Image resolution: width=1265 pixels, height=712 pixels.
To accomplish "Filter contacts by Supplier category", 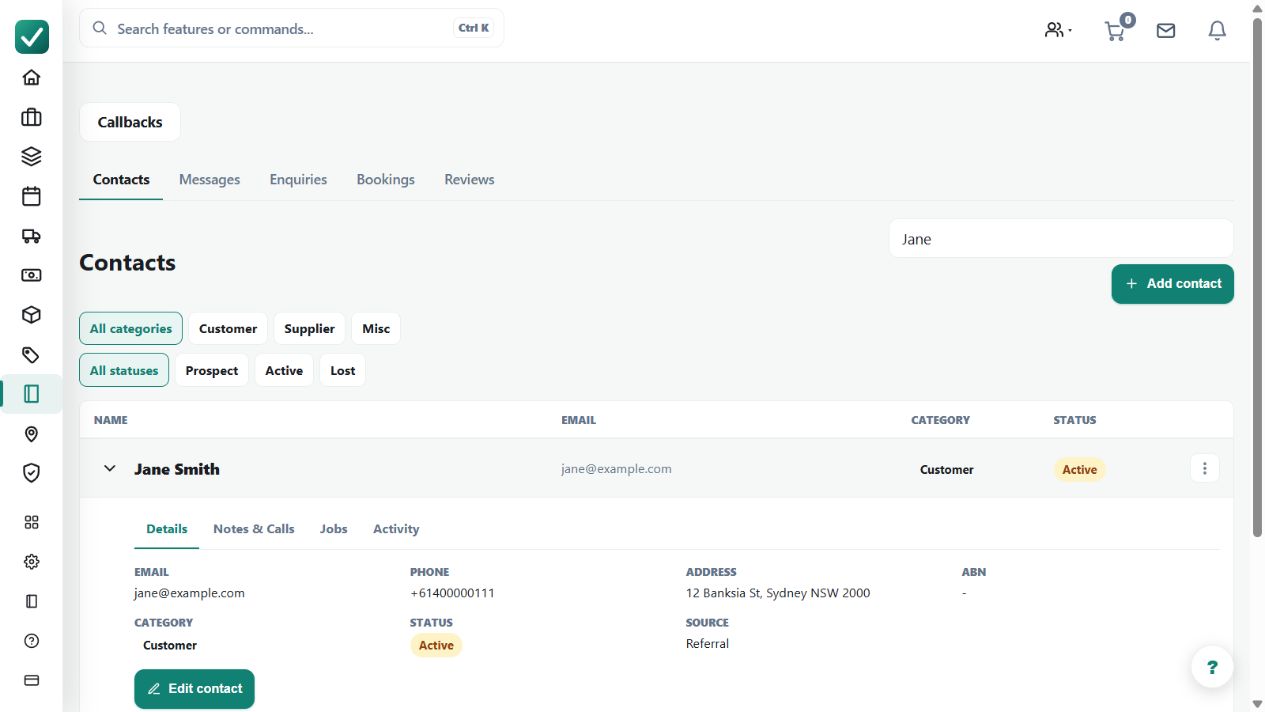I will point(310,328).
